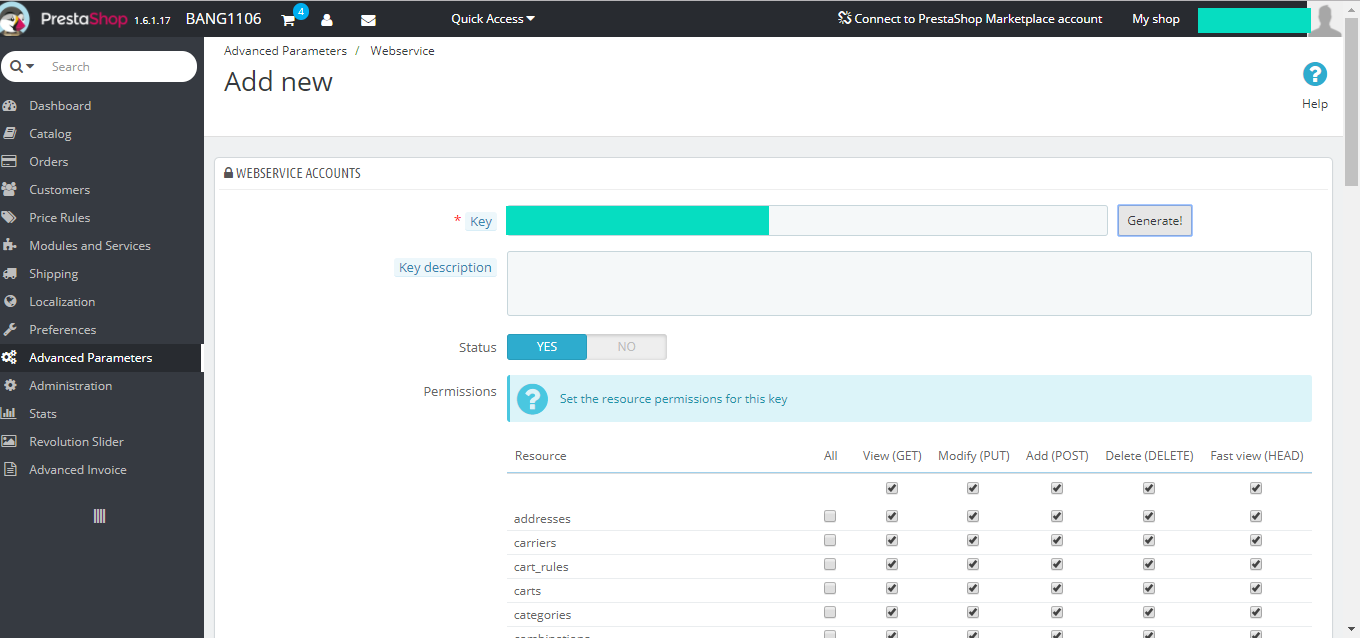Click the permissions info question icon
The width and height of the screenshot is (1360, 638).
pos(532,399)
